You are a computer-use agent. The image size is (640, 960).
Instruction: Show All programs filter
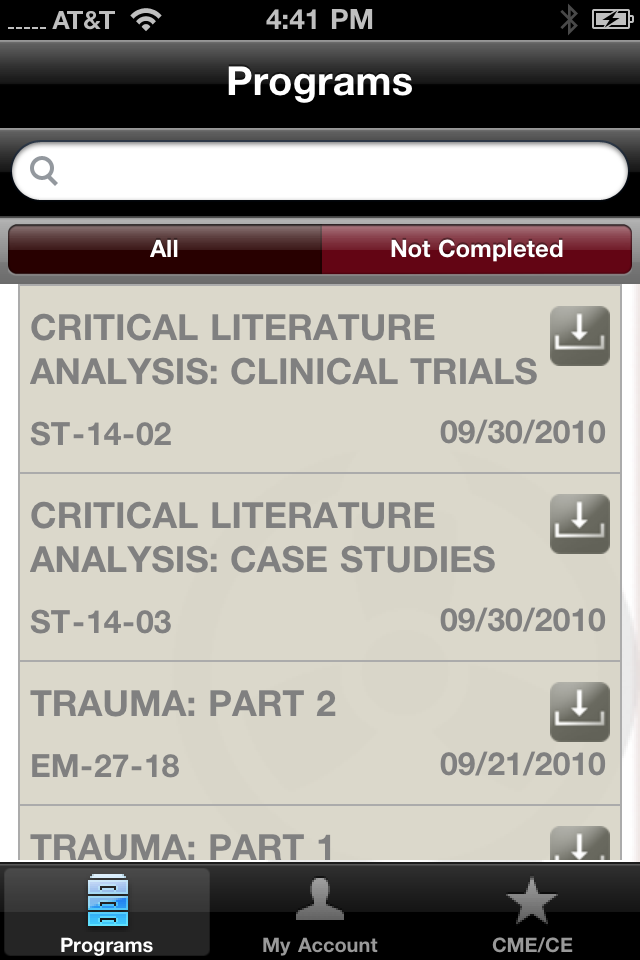[165, 249]
